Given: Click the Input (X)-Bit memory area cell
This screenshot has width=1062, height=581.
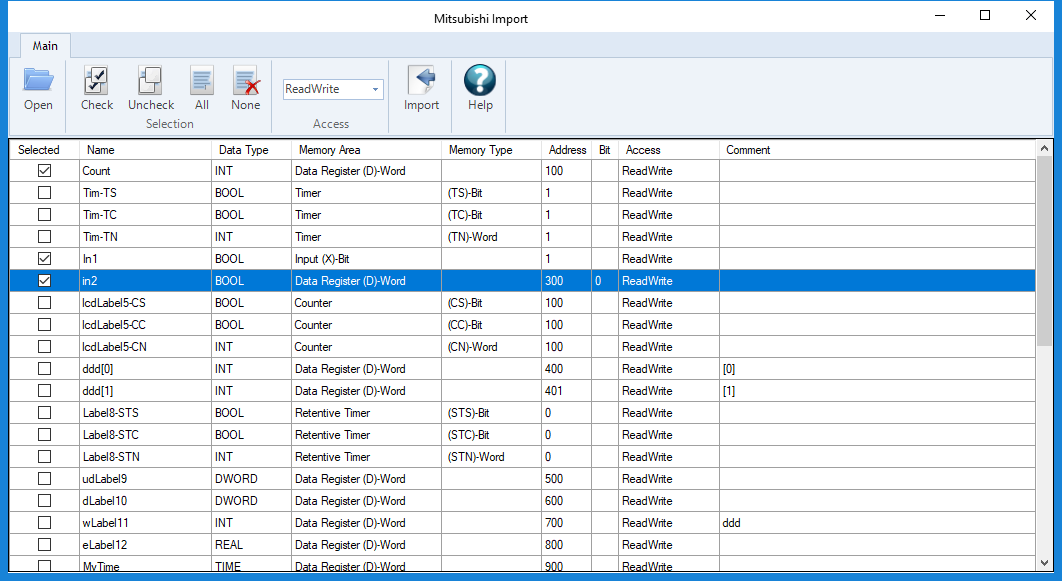Looking at the screenshot, I should click(366, 259).
